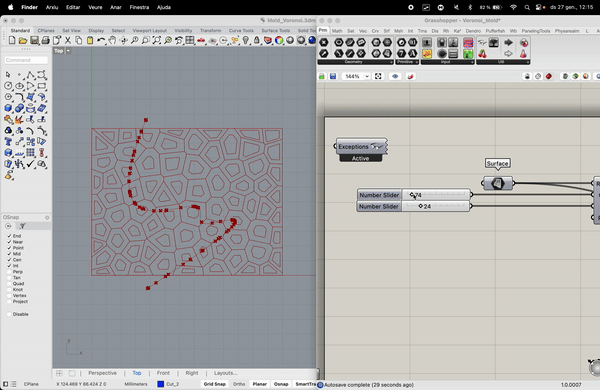Click the light bulb Hide icon in Rhino toolbar

click(246, 40)
